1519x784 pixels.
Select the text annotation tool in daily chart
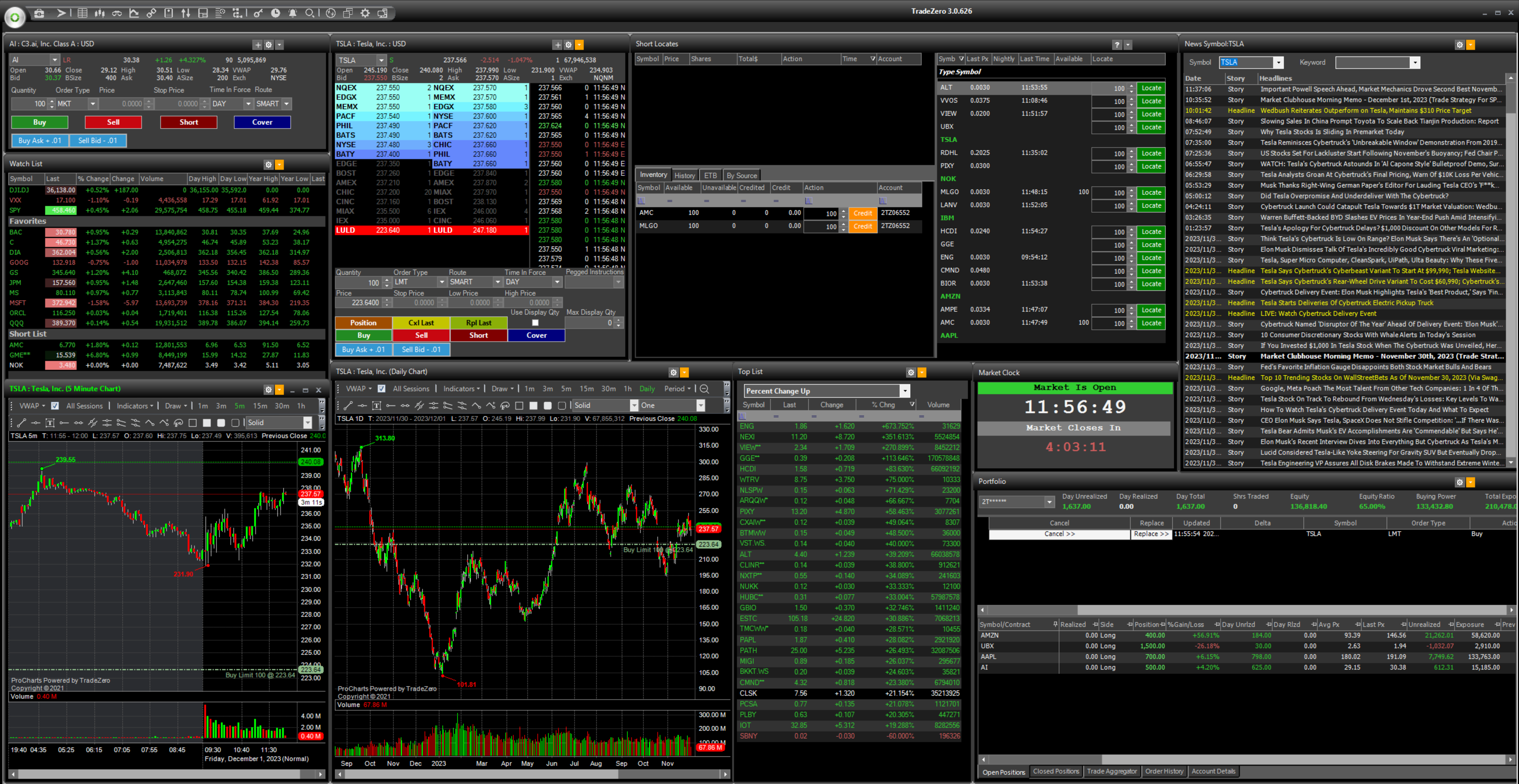click(x=377, y=406)
